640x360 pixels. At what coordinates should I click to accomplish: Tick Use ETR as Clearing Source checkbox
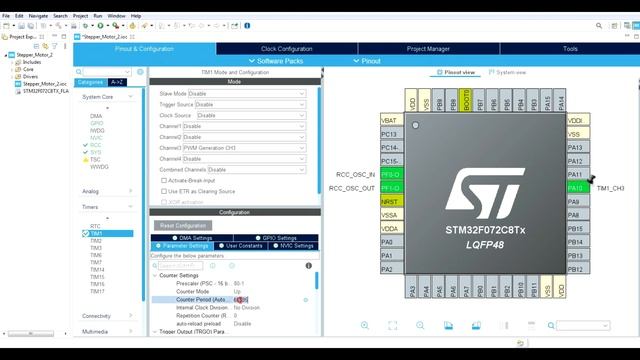pos(164,191)
